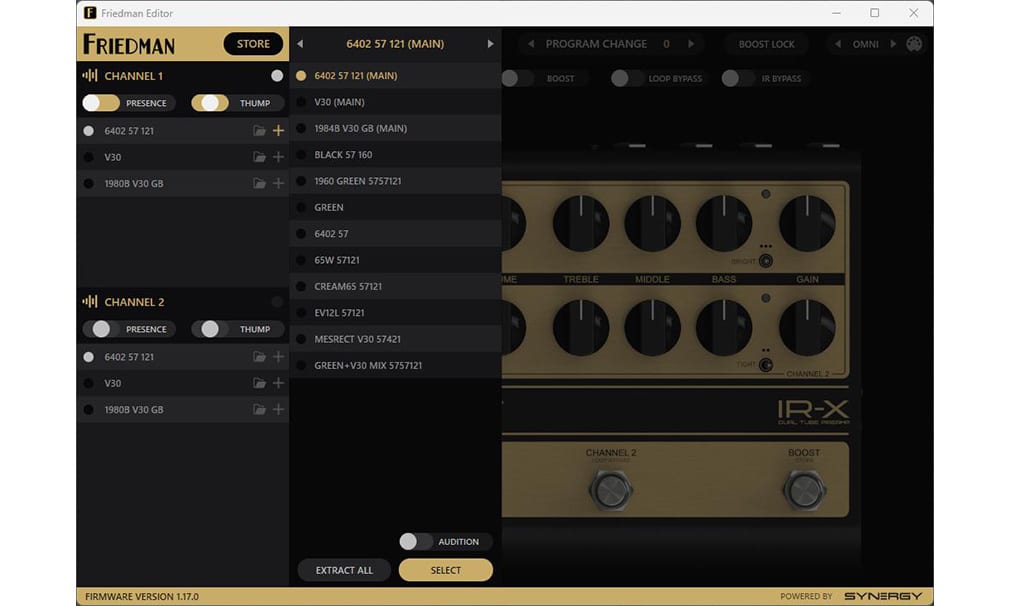Image resolution: width=1010 pixels, height=606 pixels.
Task: Go to next IR with right arrow
Action: [491, 44]
